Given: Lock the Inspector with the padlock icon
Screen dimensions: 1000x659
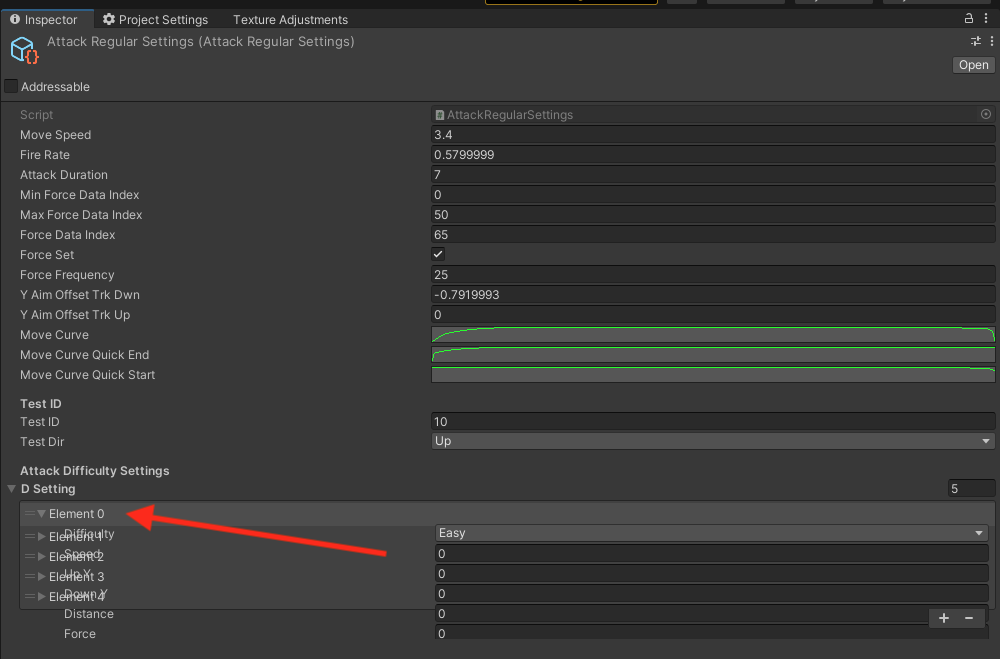Looking at the screenshot, I should (967, 18).
